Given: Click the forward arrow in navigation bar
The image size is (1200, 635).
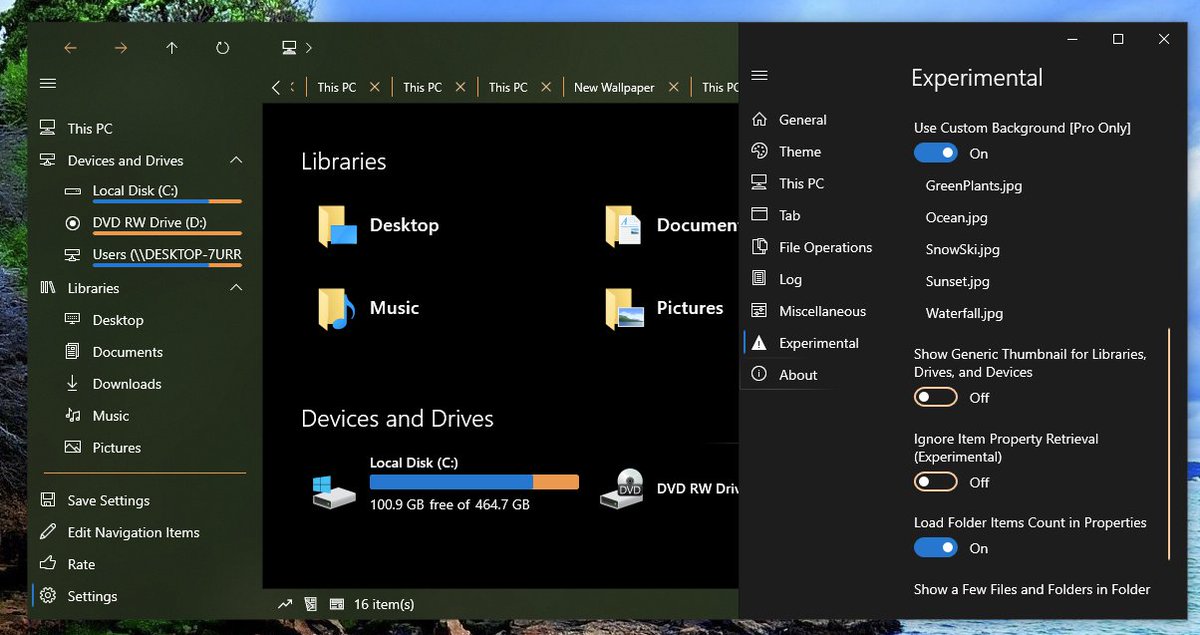Looking at the screenshot, I should point(121,48).
